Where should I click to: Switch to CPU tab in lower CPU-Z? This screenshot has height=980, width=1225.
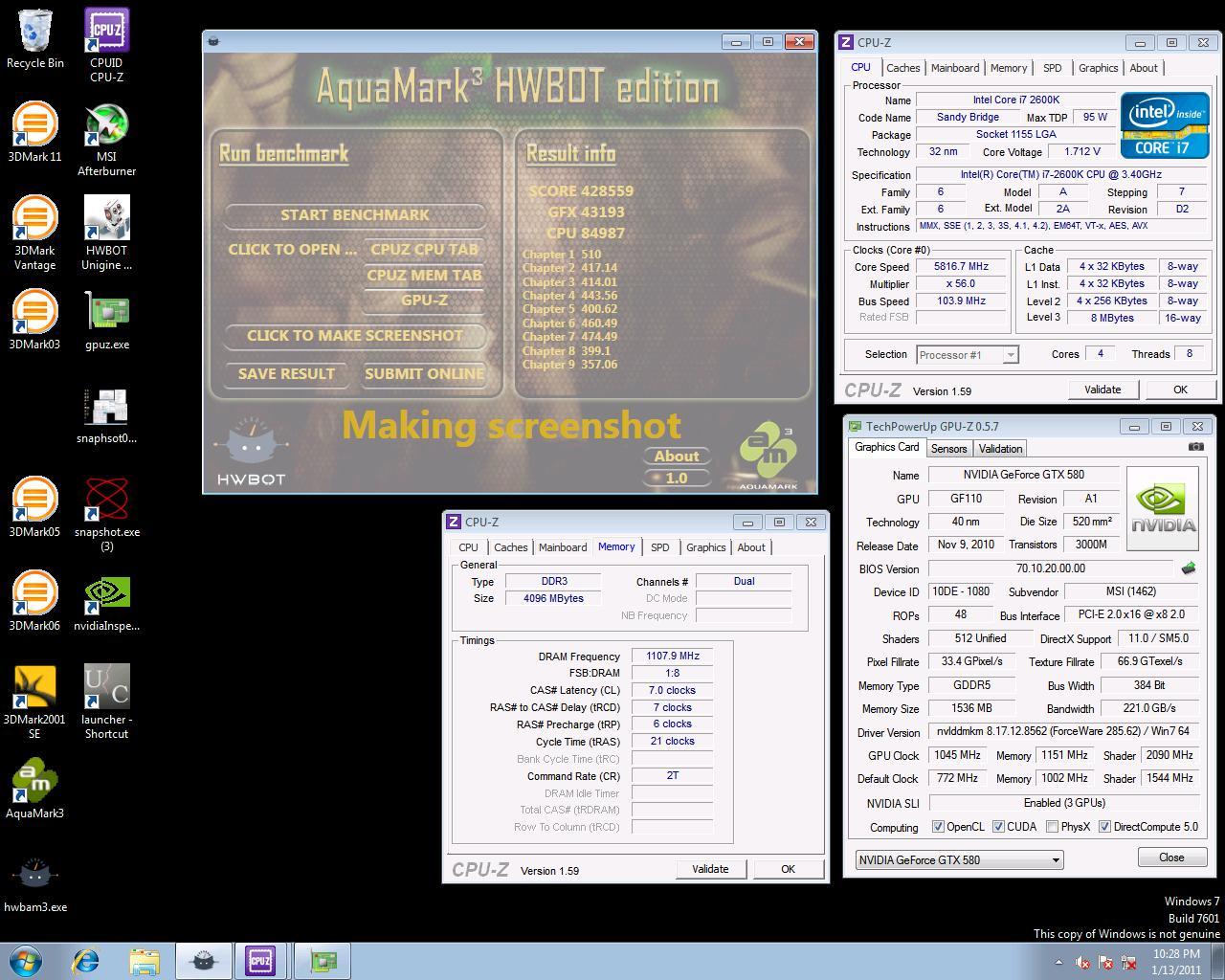click(x=468, y=547)
